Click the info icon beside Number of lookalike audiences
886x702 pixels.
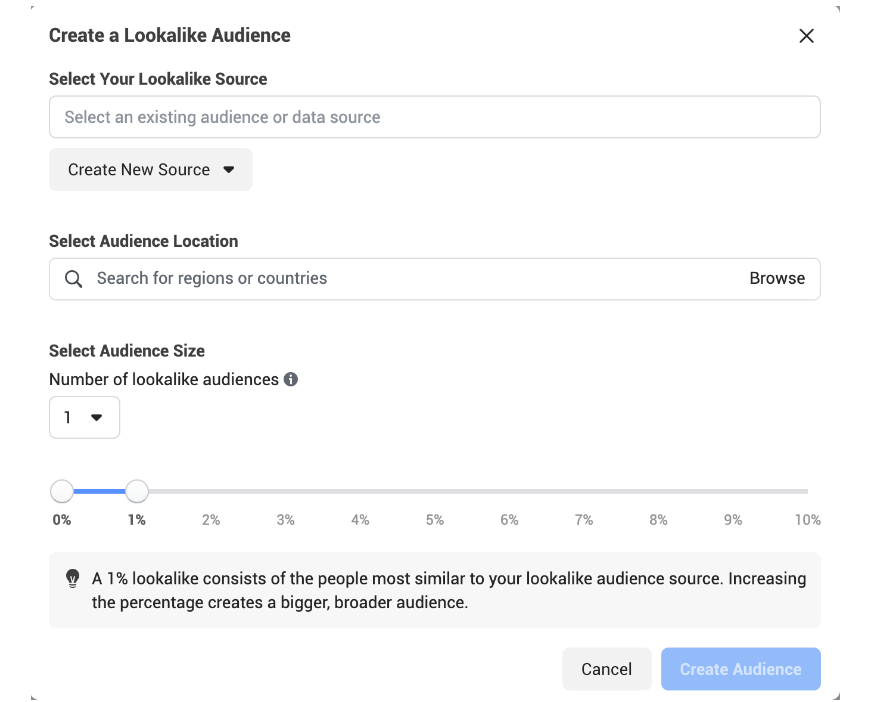[x=291, y=380]
